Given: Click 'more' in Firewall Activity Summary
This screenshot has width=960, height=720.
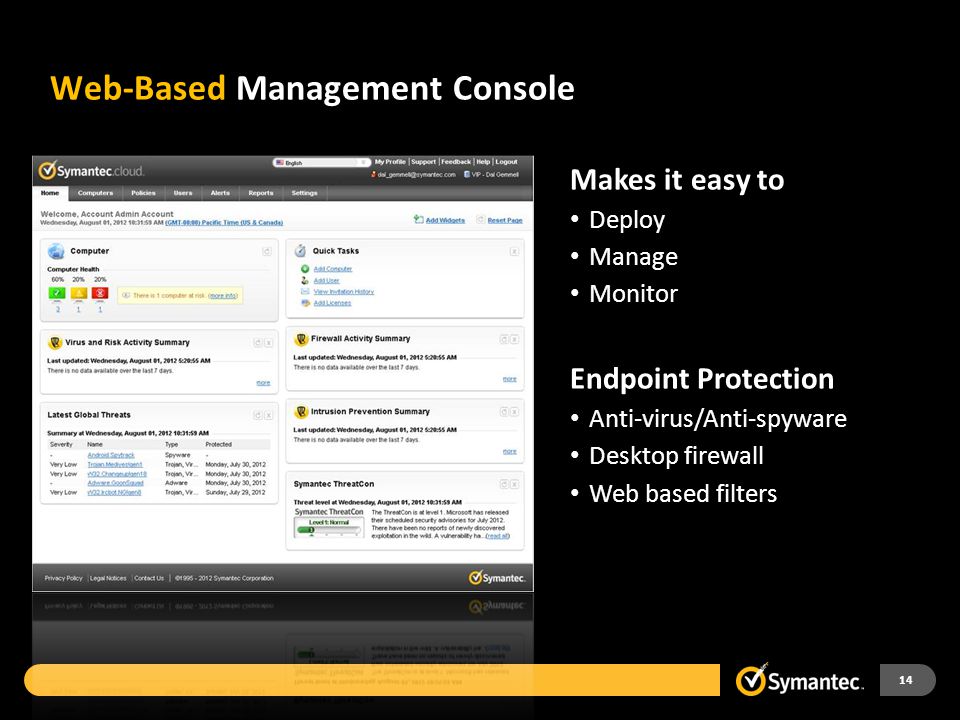Looking at the screenshot, I should [x=509, y=379].
